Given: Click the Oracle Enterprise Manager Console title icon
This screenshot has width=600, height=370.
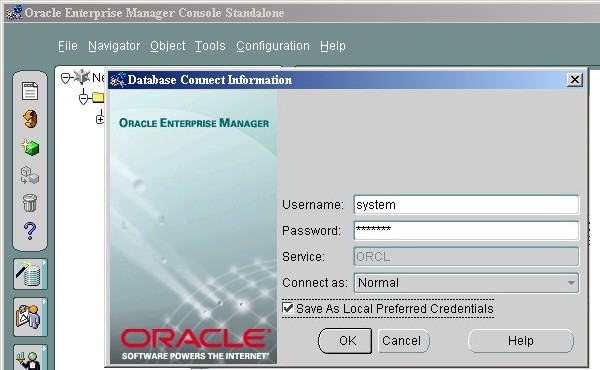Looking at the screenshot, I should [x=15, y=13].
